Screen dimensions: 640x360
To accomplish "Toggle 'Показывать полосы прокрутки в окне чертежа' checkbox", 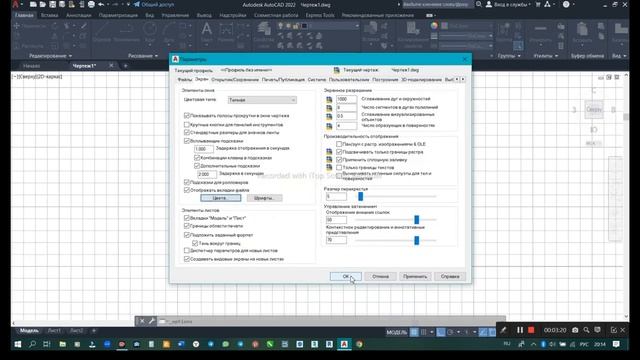I will pos(187,116).
